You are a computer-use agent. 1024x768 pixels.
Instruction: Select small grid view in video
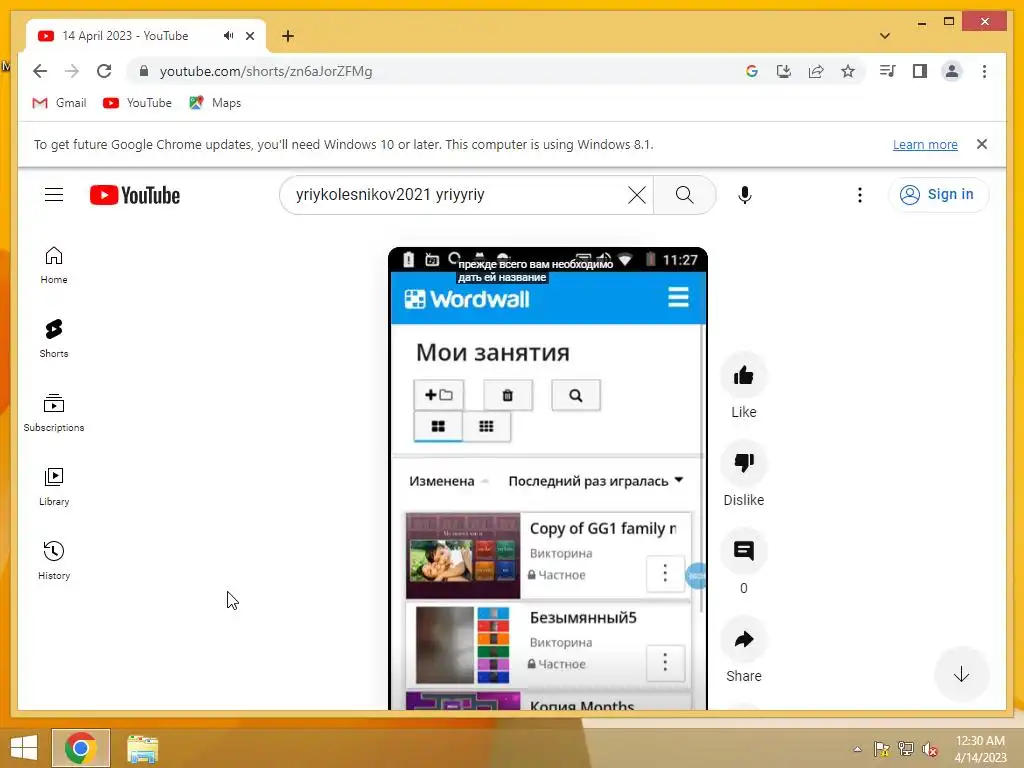click(487, 426)
